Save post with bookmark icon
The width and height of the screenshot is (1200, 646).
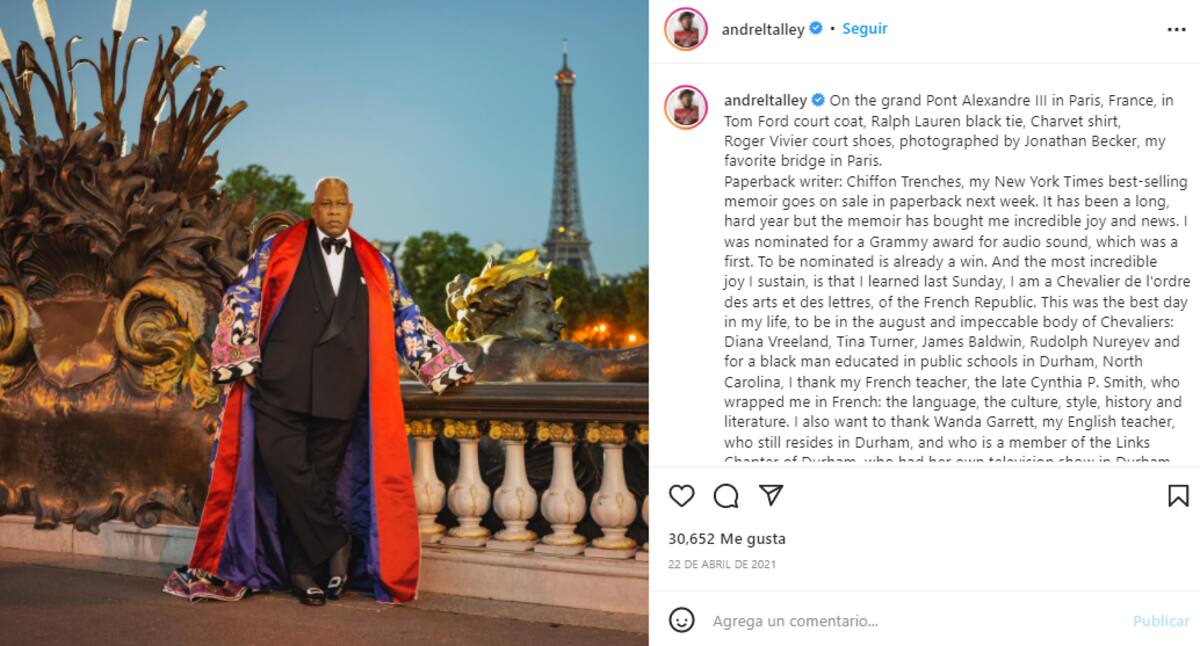1178,496
